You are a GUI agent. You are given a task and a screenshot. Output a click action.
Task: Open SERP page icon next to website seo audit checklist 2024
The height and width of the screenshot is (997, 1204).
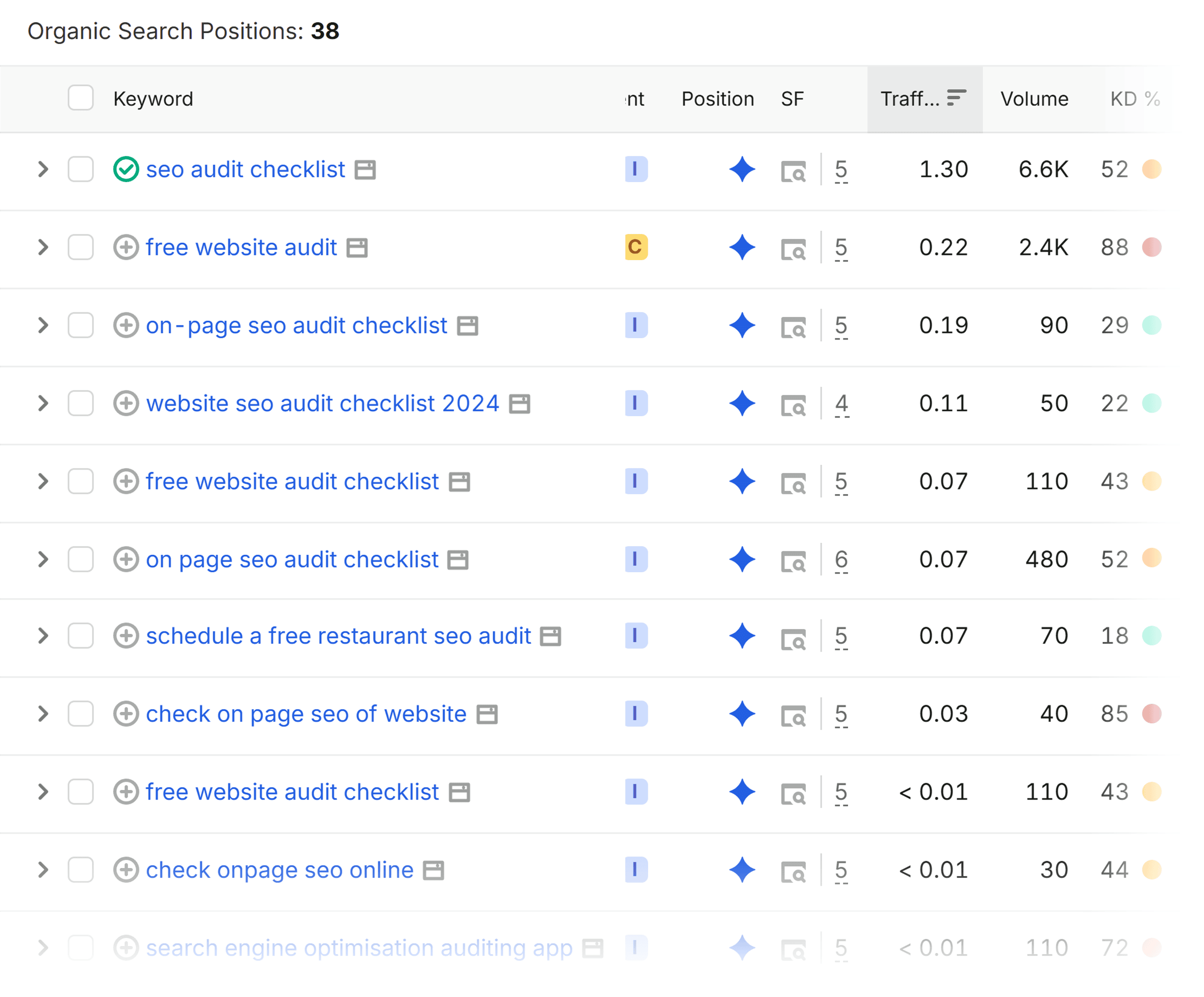click(520, 404)
